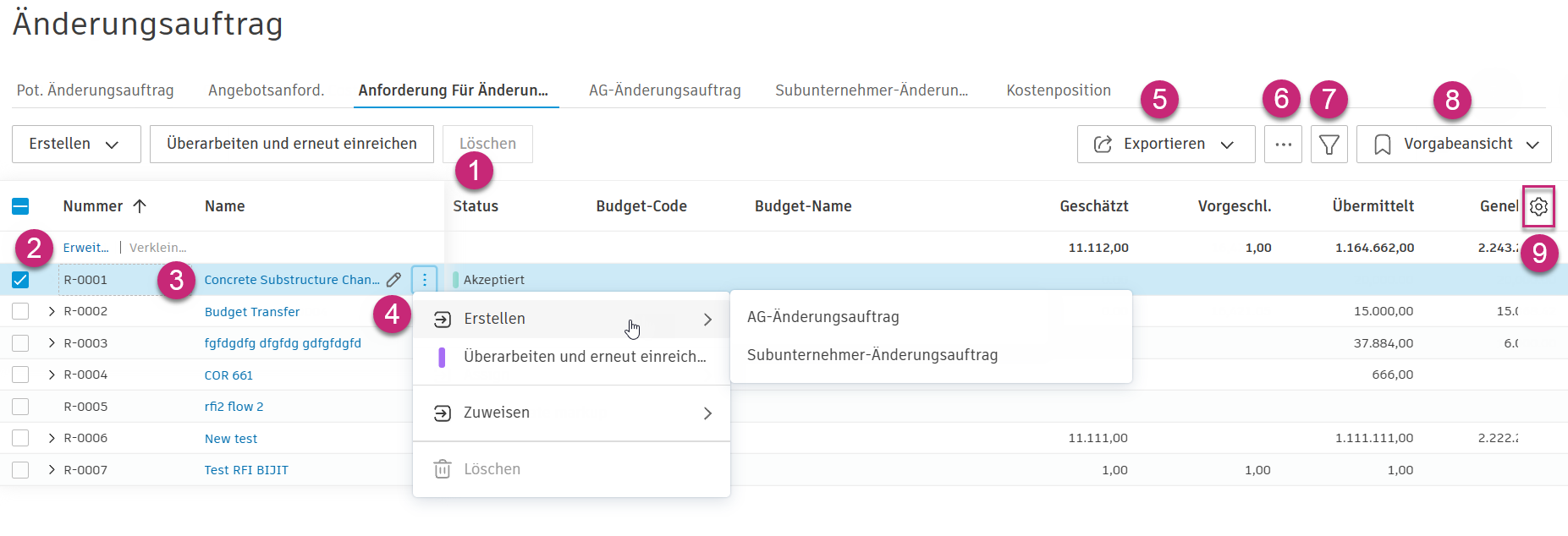Image resolution: width=1568 pixels, height=536 pixels.
Task: Open the Vorgabeansicht dropdown
Action: coord(1454,145)
